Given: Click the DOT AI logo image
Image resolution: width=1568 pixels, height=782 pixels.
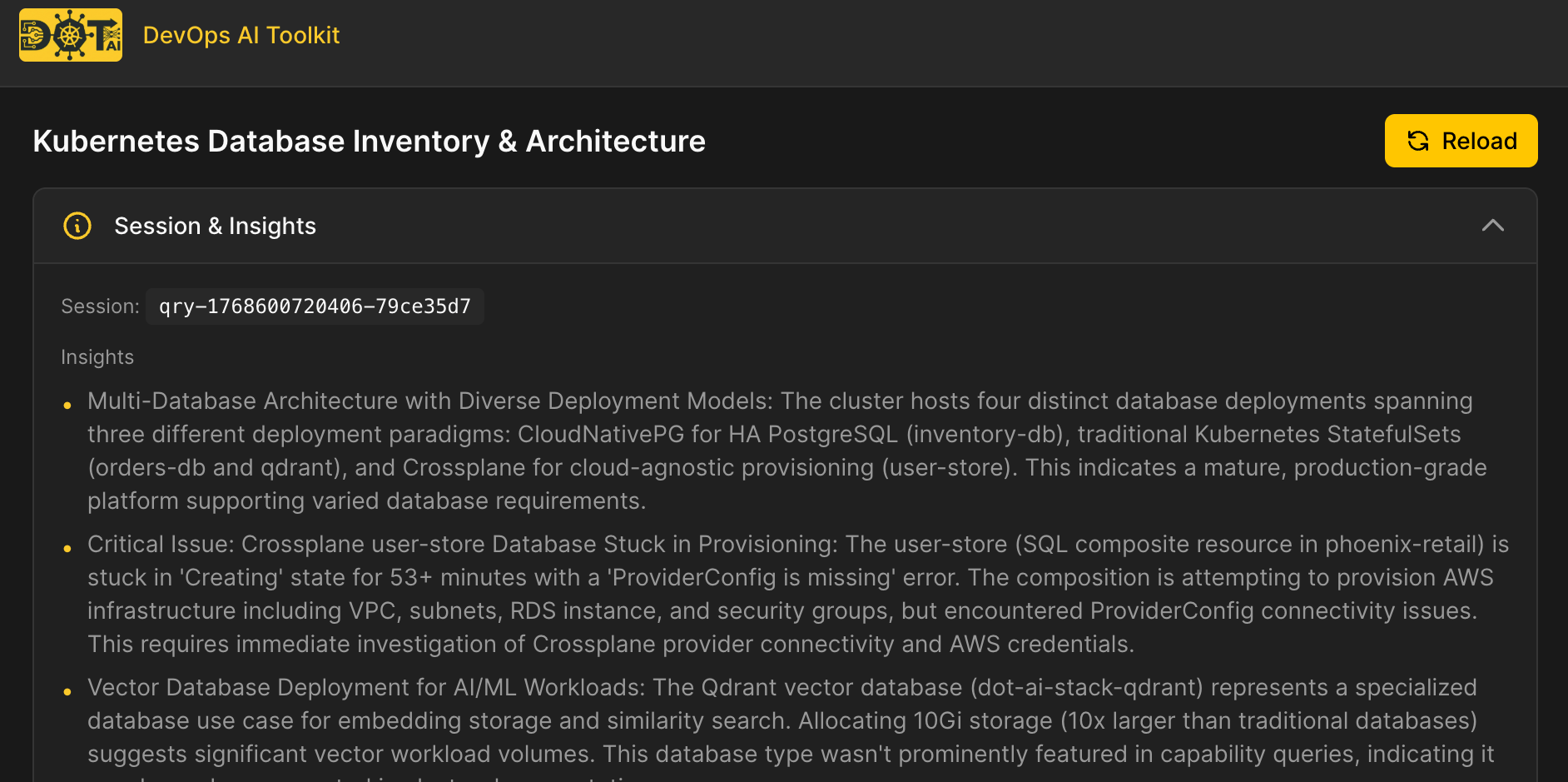Looking at the screenshot, I should [71, 35].
